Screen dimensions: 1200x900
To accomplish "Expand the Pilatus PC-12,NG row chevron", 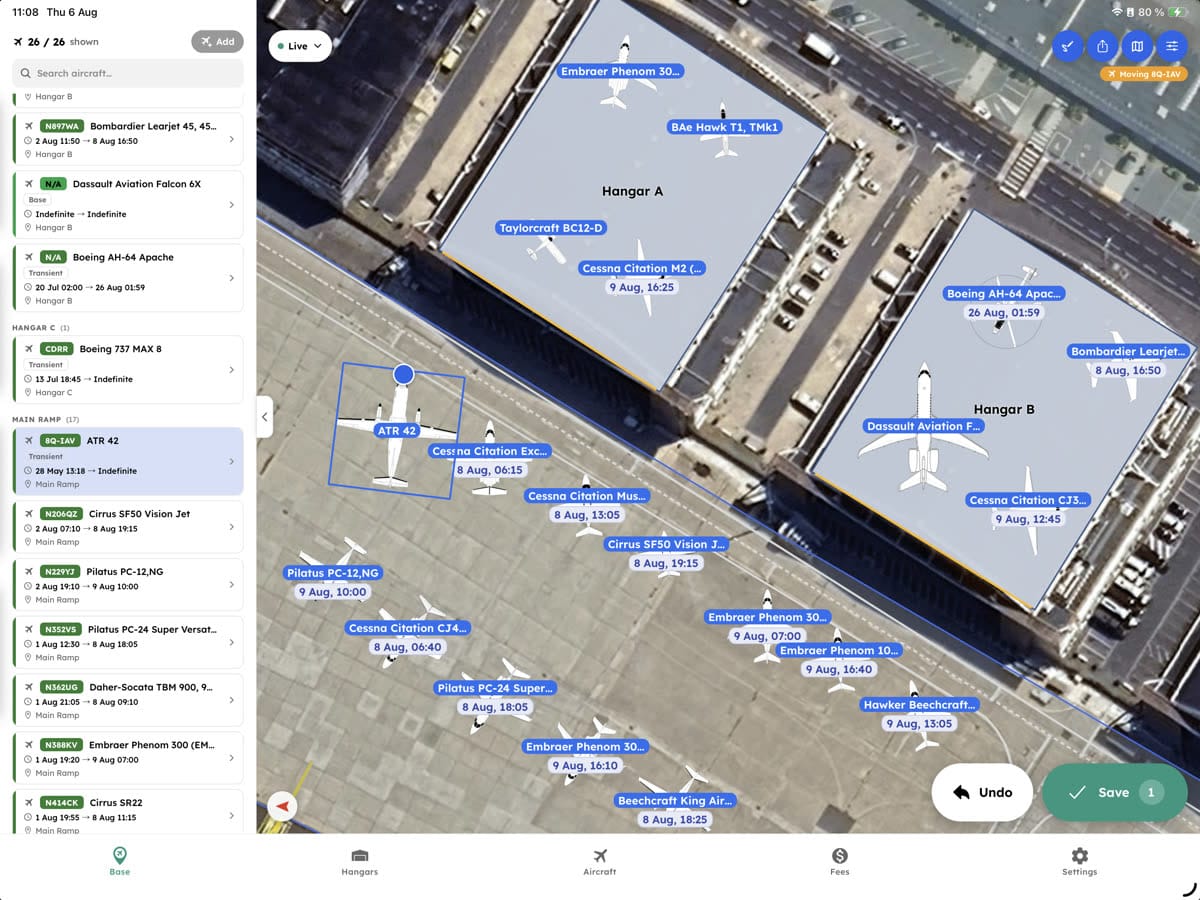I will (x=232, y=585).
